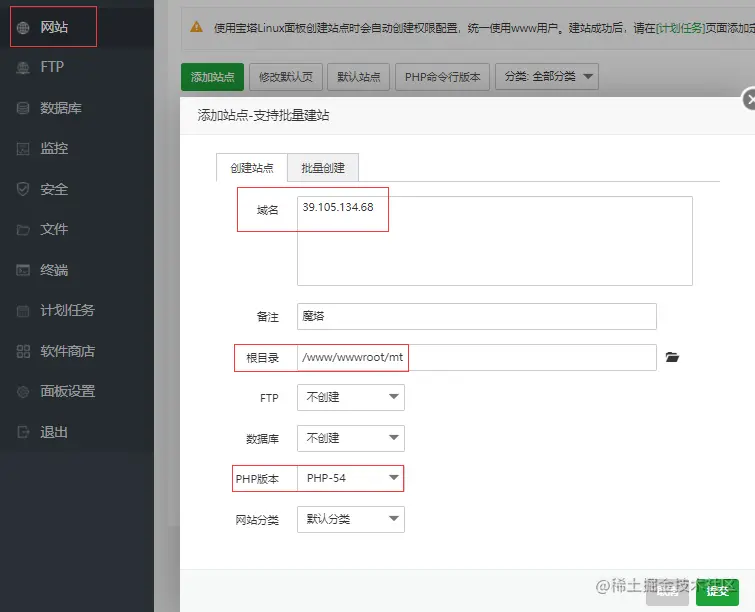Click the database icon beside 数据库
The width and height of the screenshot is (755, 612).
(23, 108)
